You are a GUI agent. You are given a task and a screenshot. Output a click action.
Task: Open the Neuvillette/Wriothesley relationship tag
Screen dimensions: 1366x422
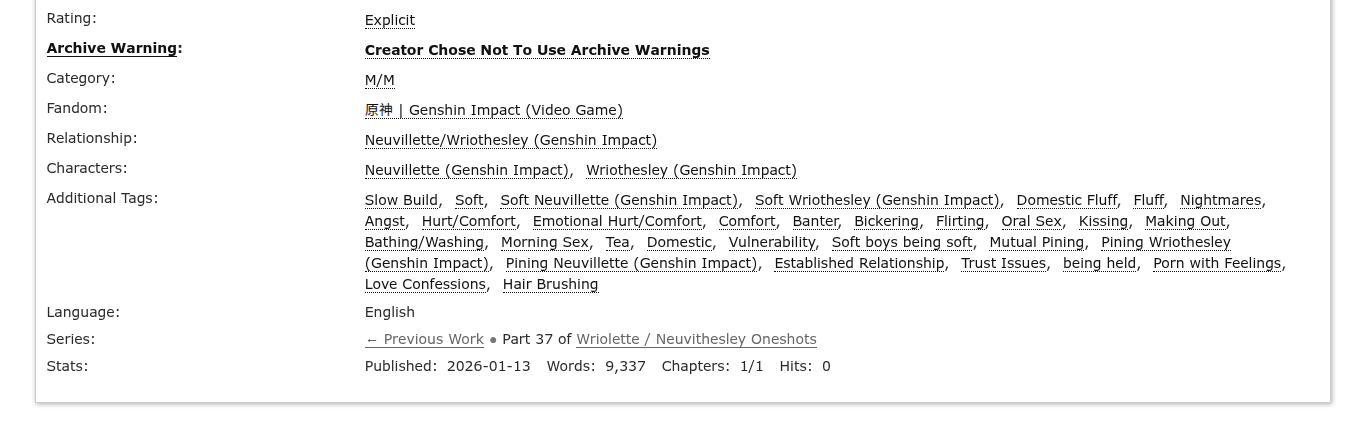point(510,140)
